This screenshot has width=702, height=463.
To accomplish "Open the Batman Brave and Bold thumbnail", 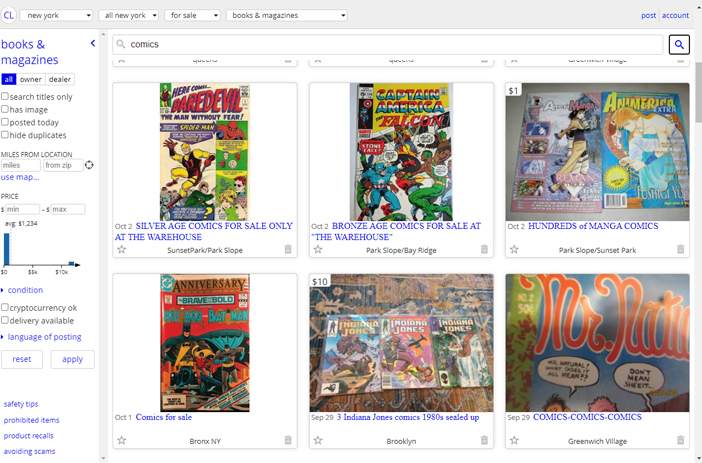I will pos(205,343).
